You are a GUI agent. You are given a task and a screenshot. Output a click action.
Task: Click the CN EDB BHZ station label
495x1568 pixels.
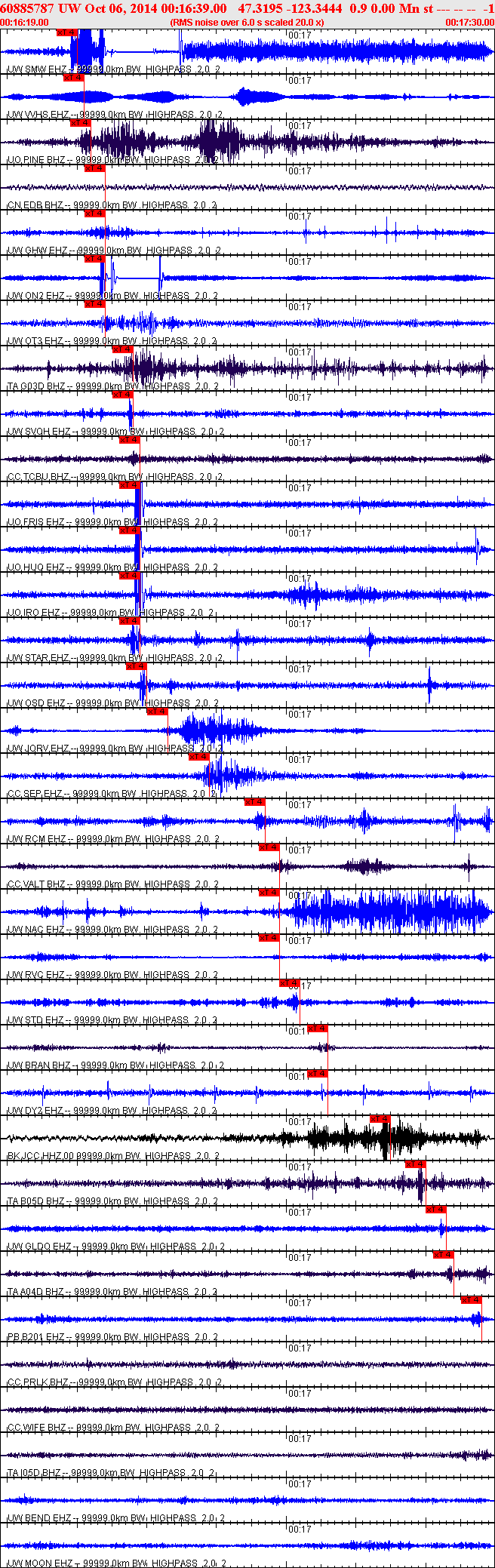[x=112, y=205]
